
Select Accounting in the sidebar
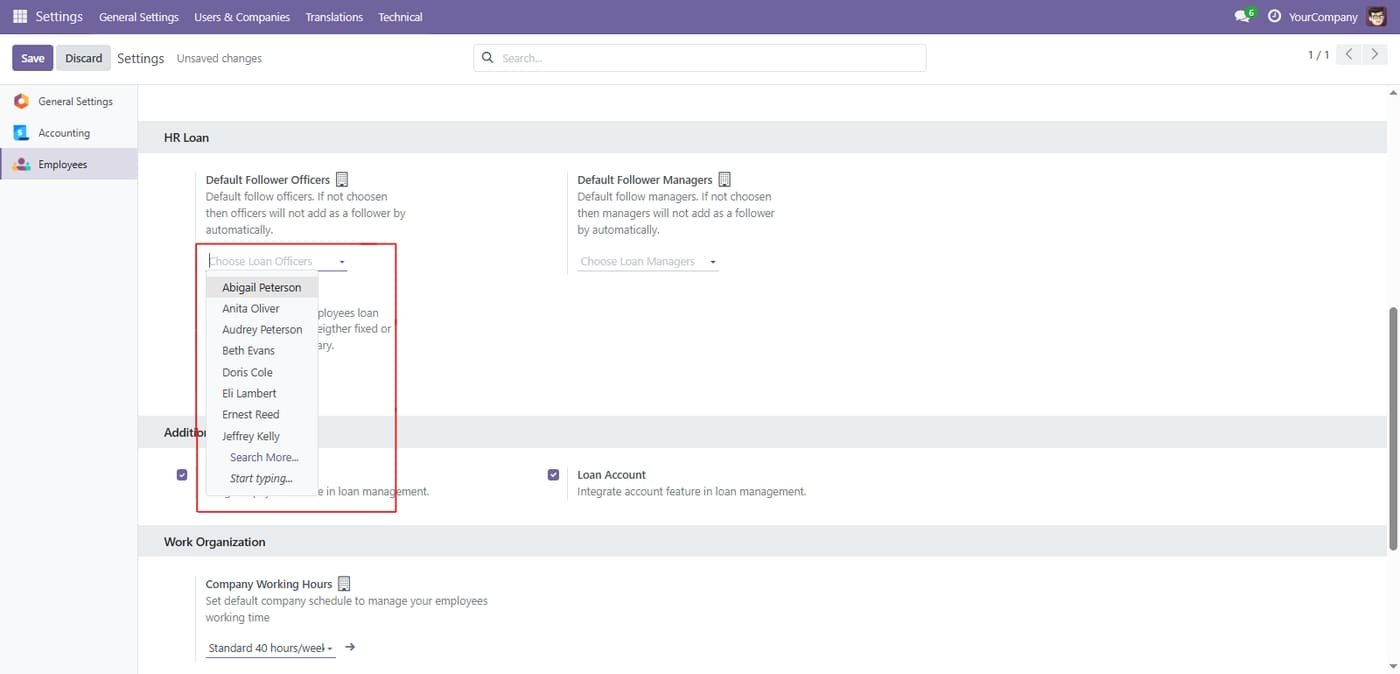[x=69, y=133]
